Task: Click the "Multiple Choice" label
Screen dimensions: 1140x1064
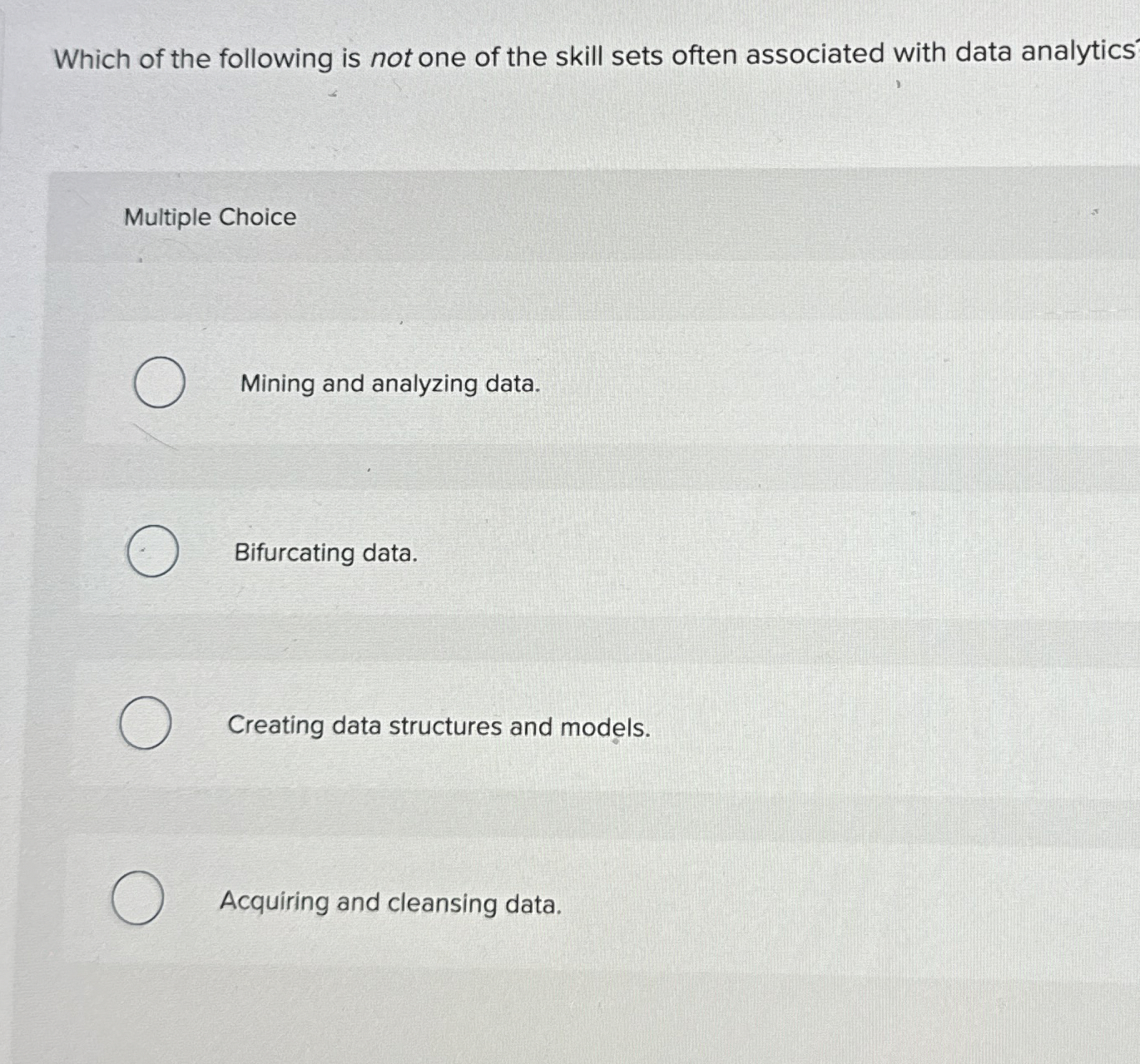Action: pos(209,218)
